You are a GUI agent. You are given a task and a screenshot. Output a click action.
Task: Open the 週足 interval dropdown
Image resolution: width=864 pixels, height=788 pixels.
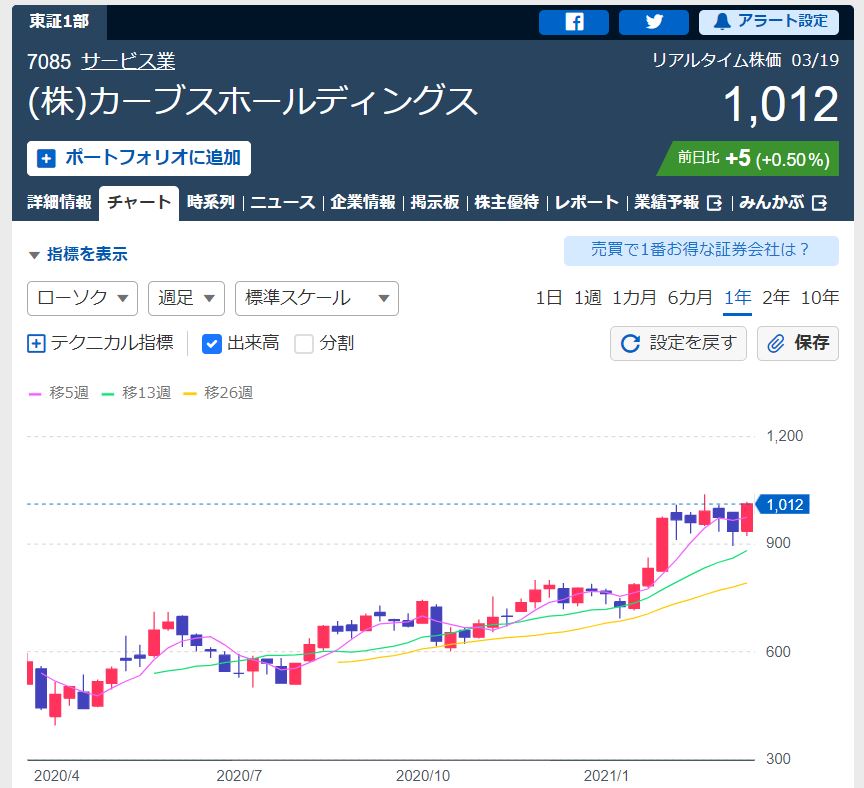coord(186,298)
